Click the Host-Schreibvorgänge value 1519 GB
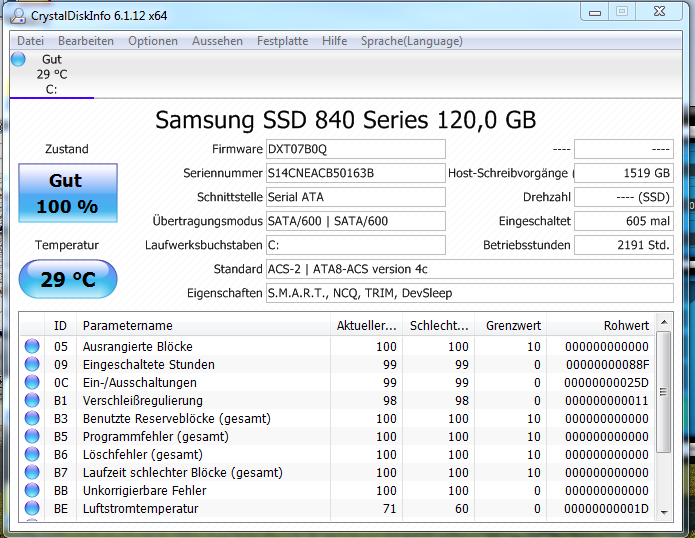This screenshot has width=695, height=538. (624, 173)
